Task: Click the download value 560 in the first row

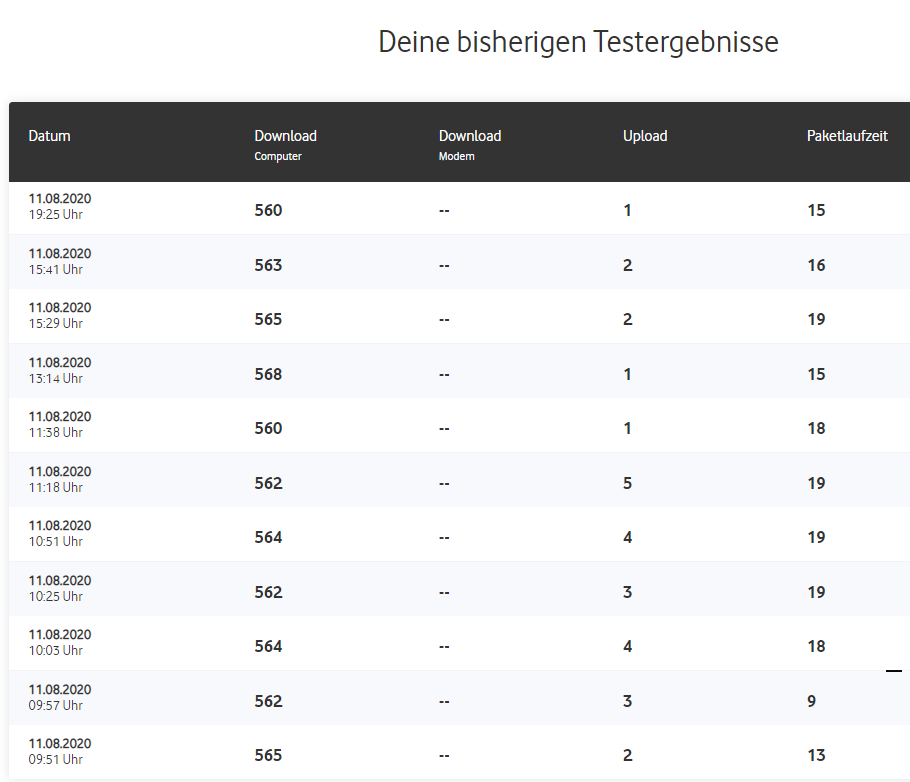Action: (268, 210)
